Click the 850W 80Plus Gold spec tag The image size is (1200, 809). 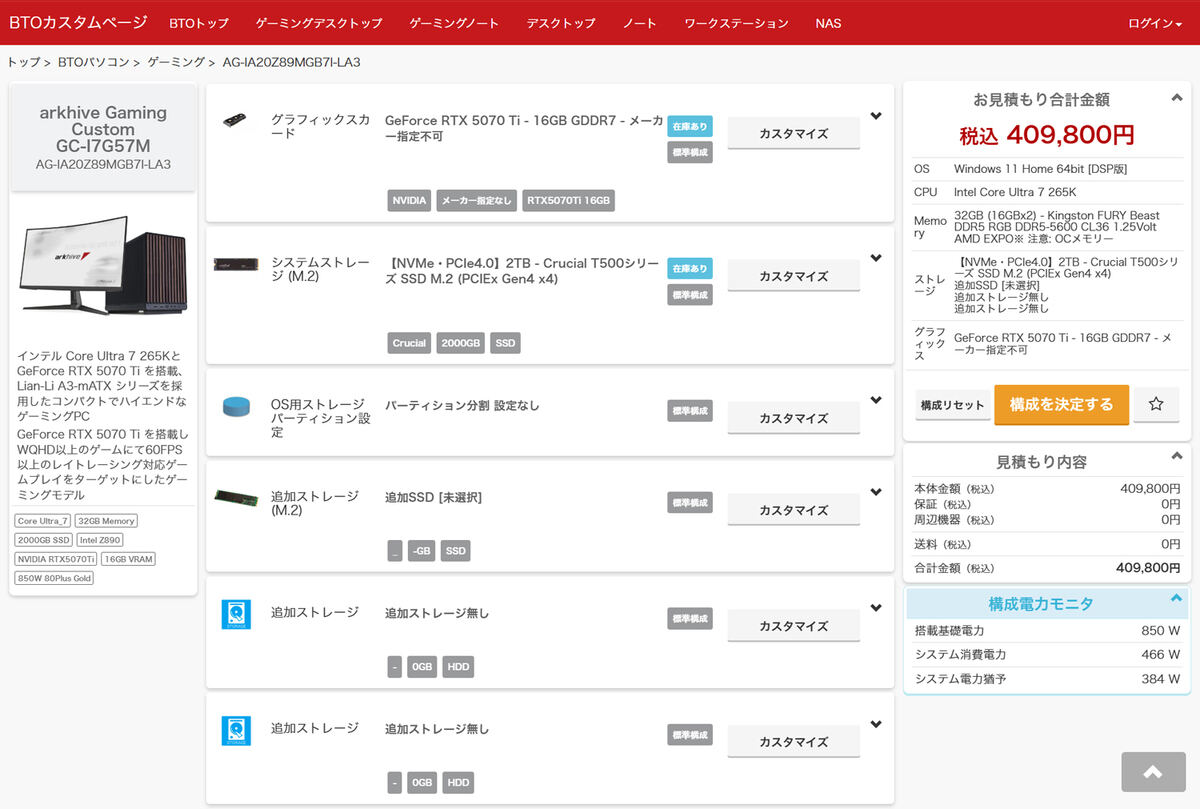tap(54, 578)
